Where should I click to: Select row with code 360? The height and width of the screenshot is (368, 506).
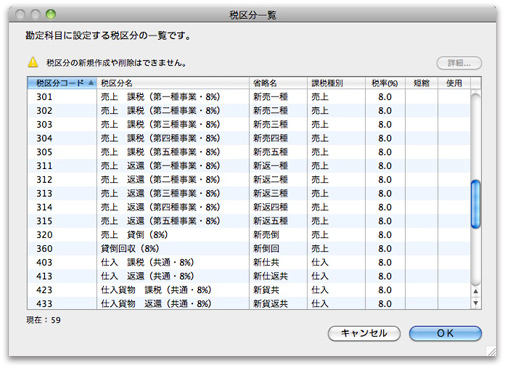(249, 249)
